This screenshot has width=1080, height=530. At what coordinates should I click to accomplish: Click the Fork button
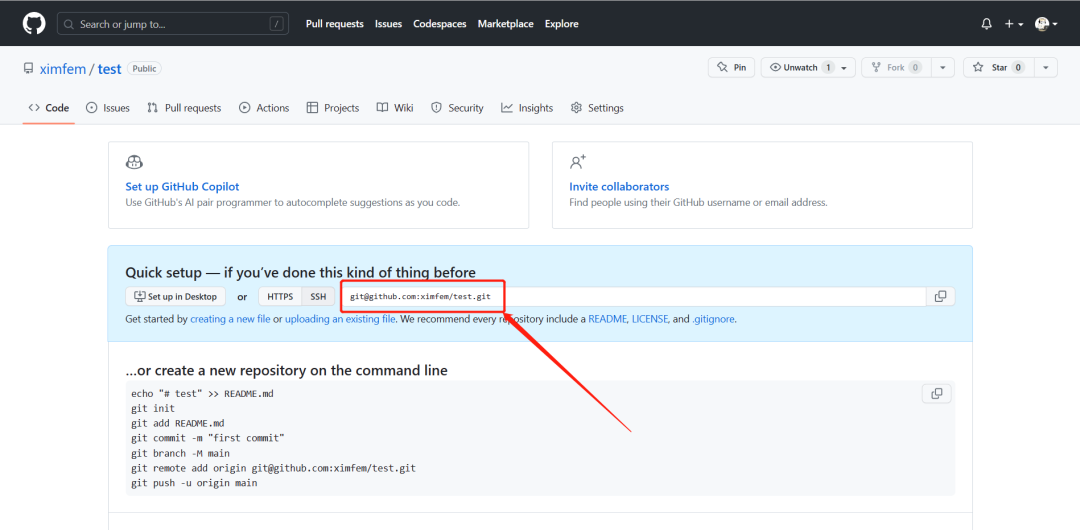[896, 68]
